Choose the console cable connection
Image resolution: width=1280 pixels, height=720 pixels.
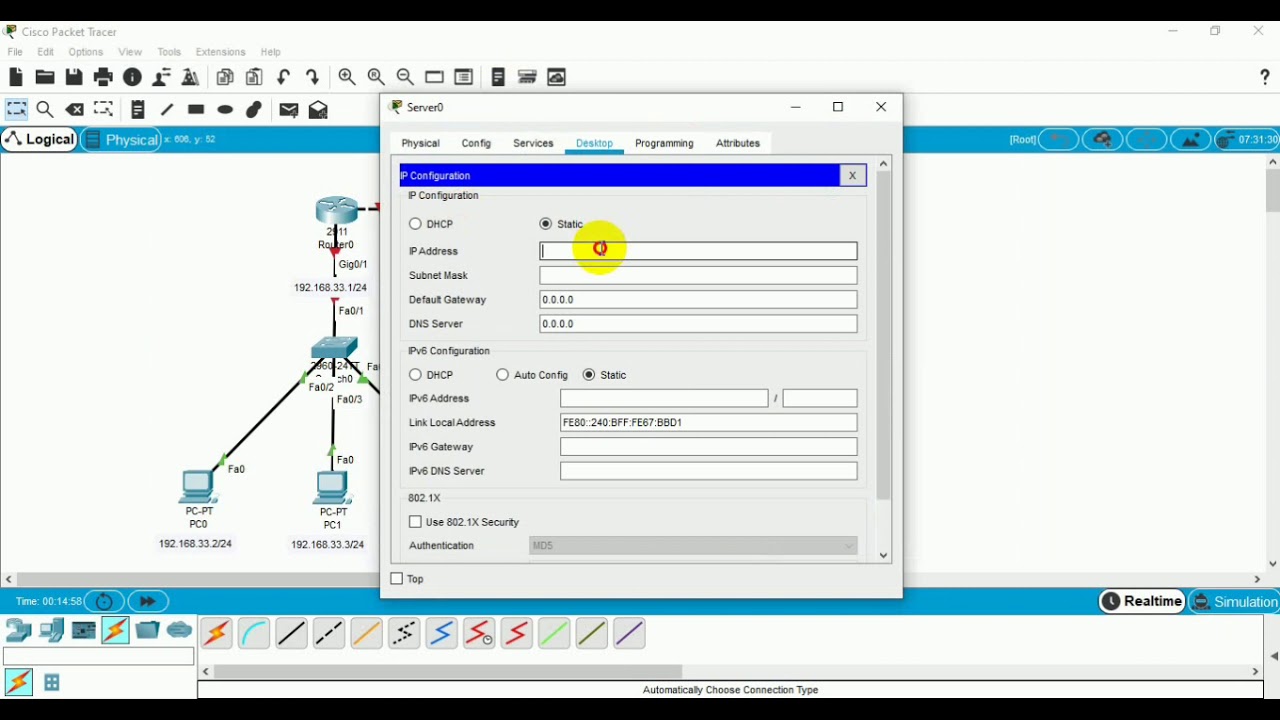[254, 633]
